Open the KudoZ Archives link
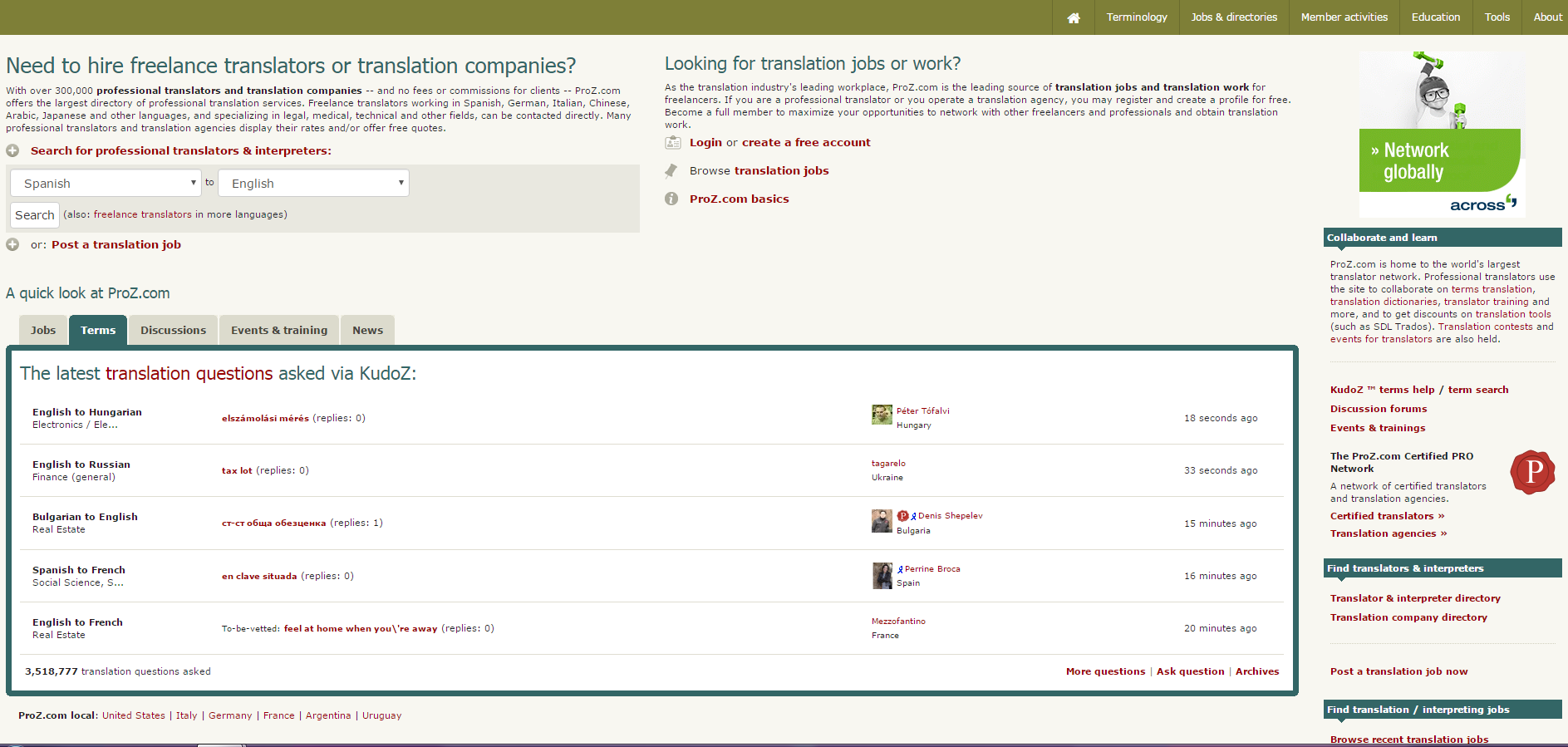Screen dimensions: 1568x747 point(1257,671)
